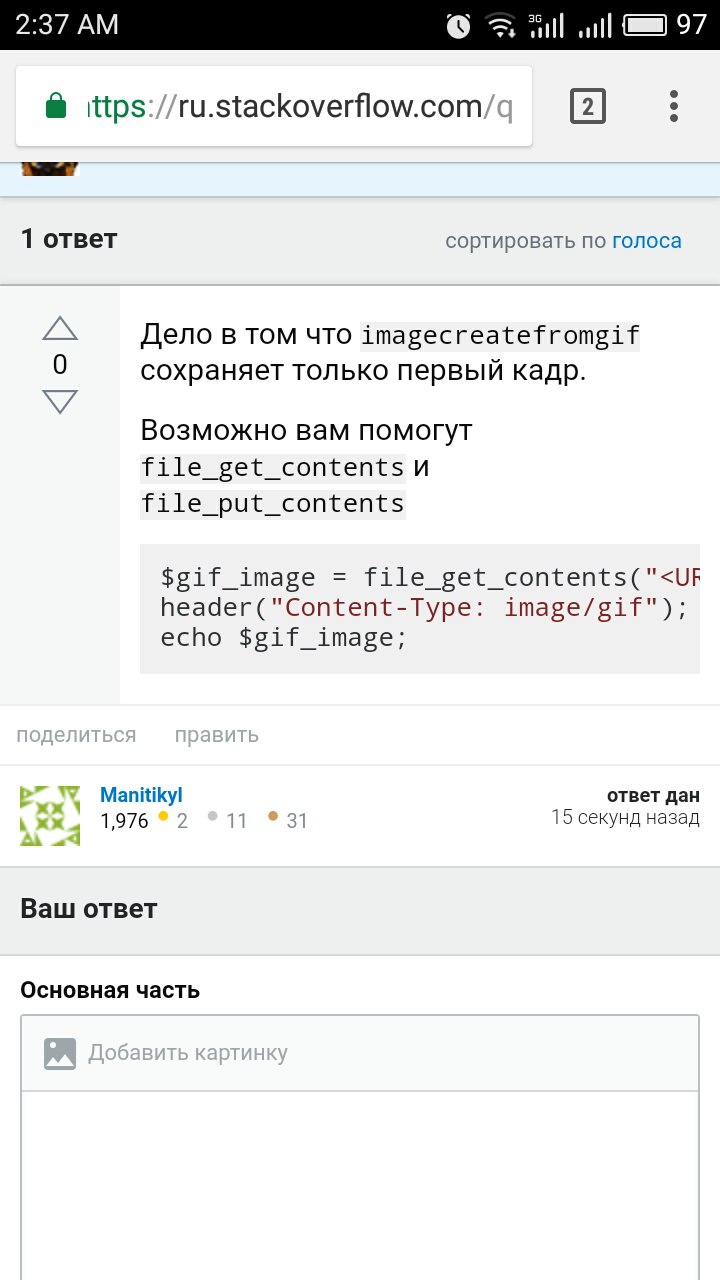720x1280 pixels.
Task: Tap the vote count between the arrows
Action: coord(60,365)
